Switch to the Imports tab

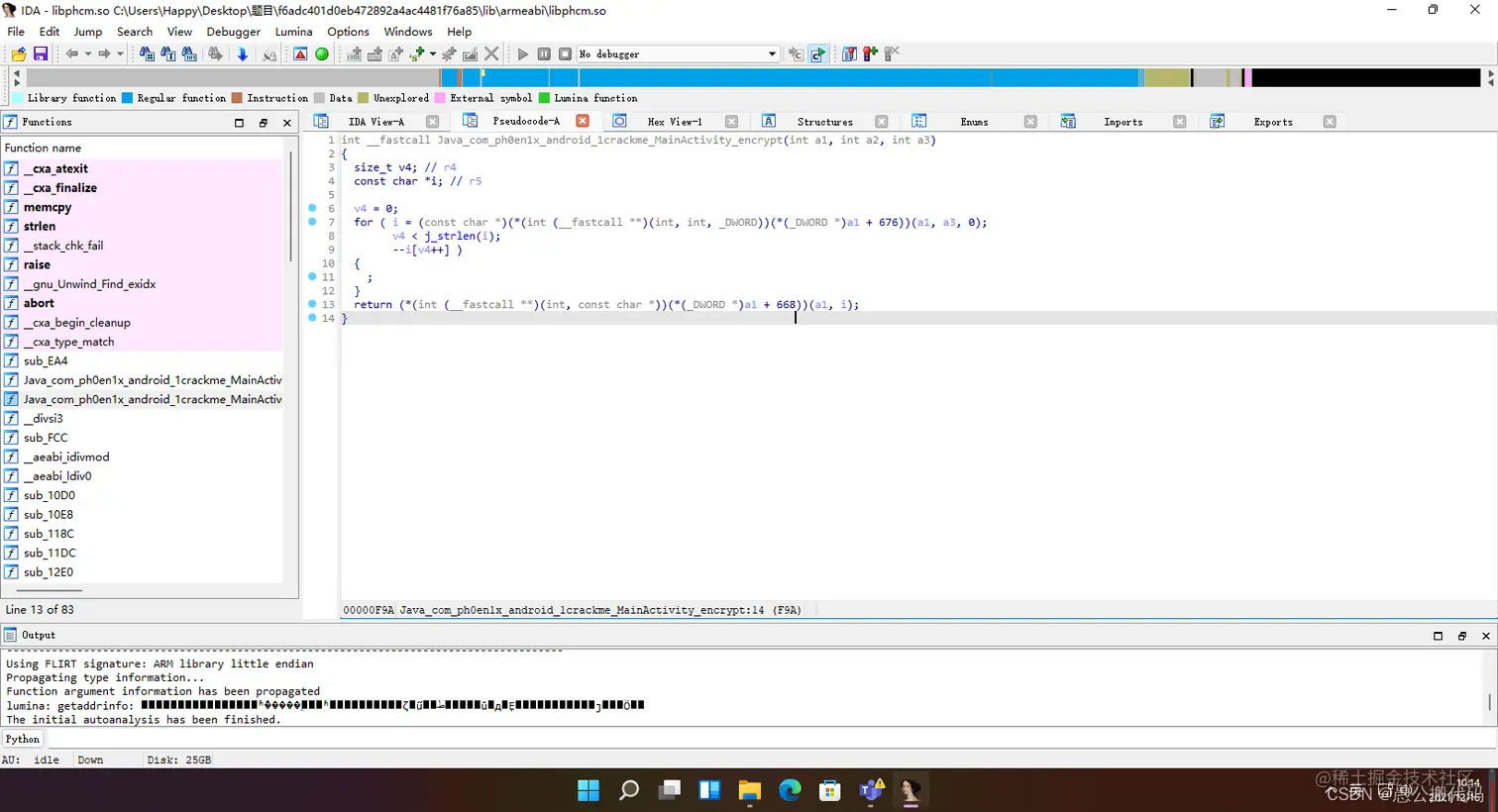click(1123, 122)
